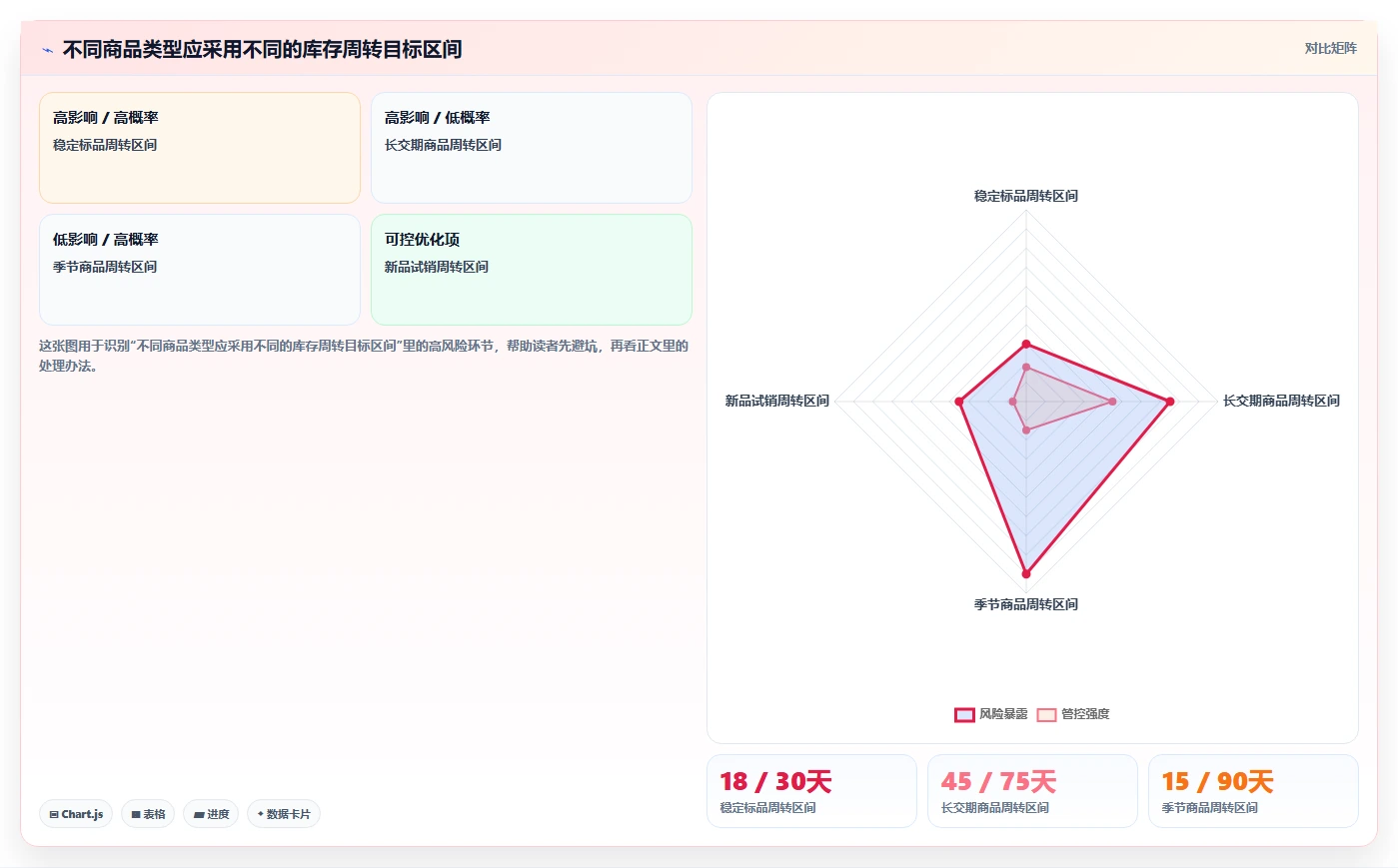Click the 15 / 90天 stat value
This screenshot has width=1398, height=868.
click(1217, 781)
